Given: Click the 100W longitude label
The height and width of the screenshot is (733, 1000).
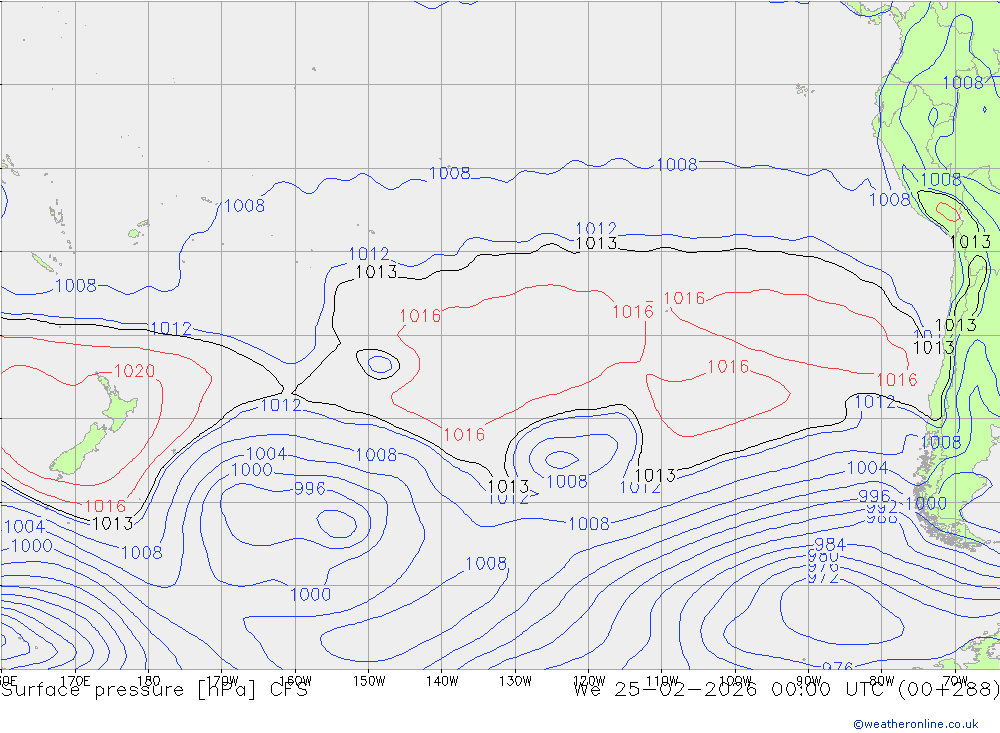Looking at the screenshot, I should [735, 680].
